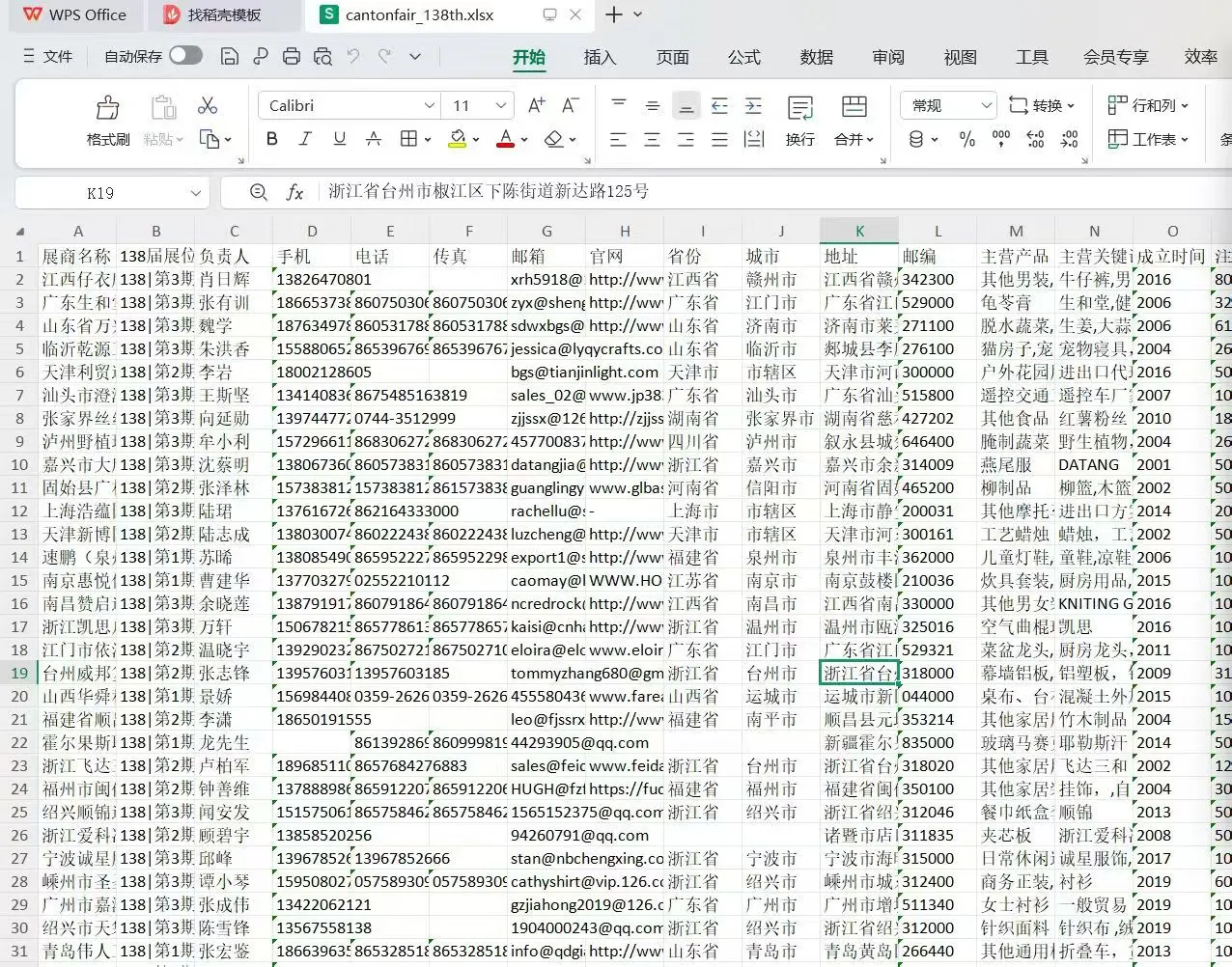Viewport: 1232px width, 967px height.
Task: Switch to the Review (审阅) ribbon tab
Action: [x=888, y=57]
